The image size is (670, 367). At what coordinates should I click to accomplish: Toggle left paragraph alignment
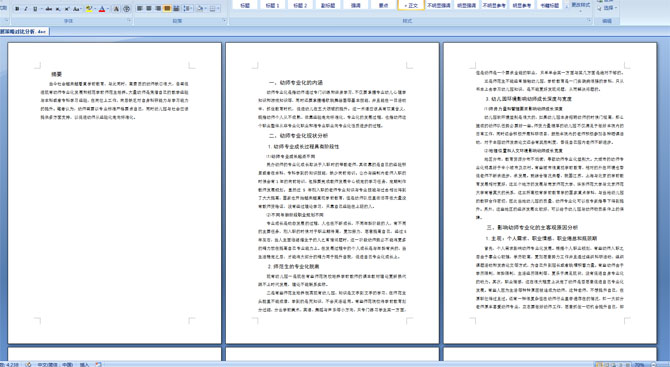click(x=139, y=9)
